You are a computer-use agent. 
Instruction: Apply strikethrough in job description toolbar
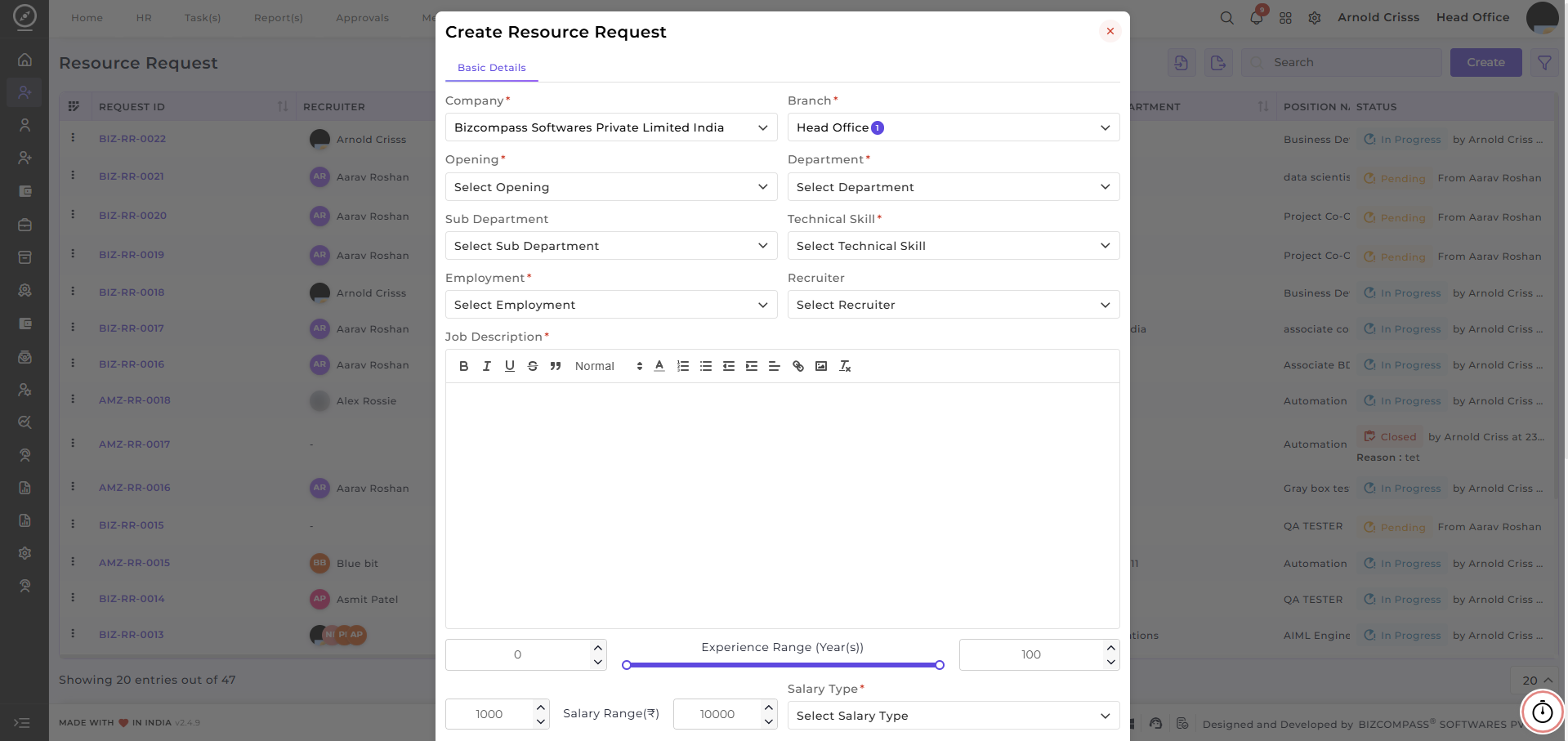pos(533,366)
